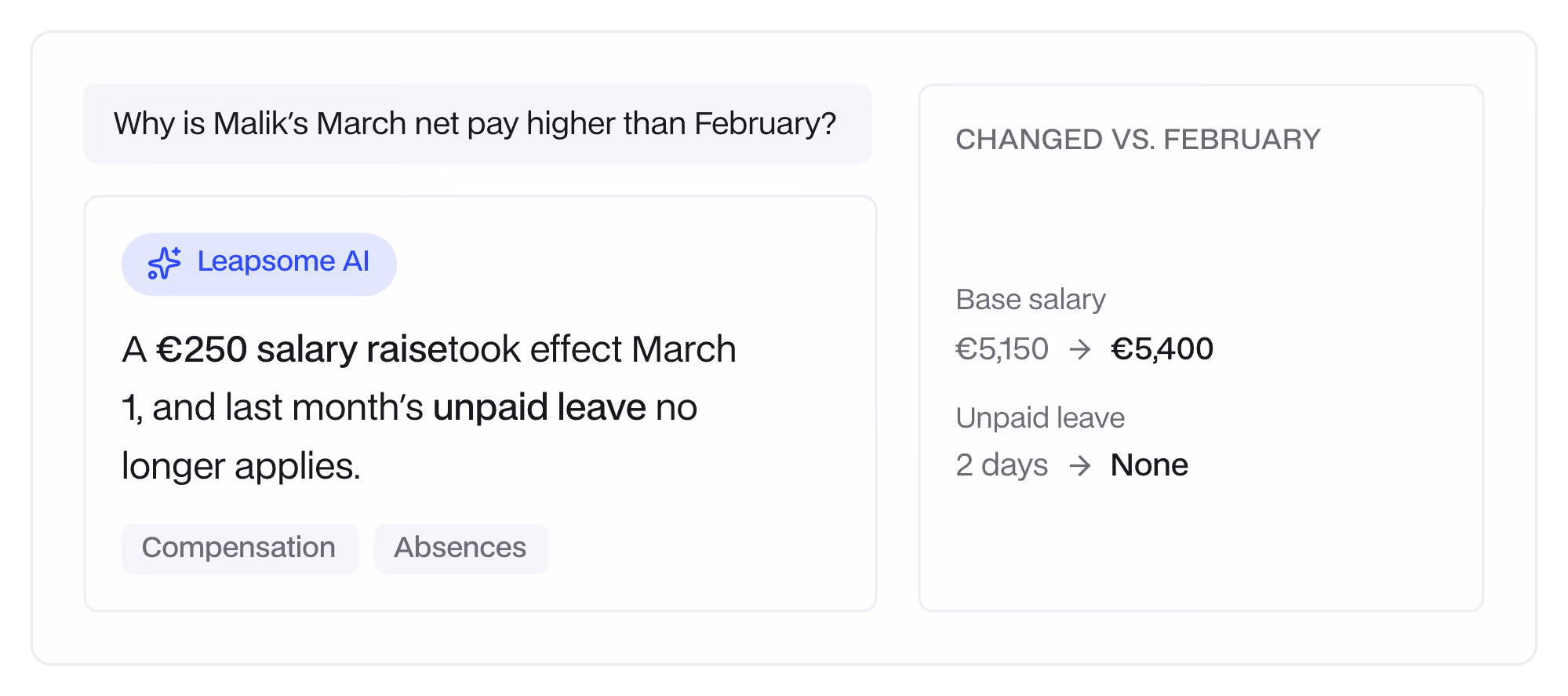Click the 'longer applies.' answer line
Image resolution: width=1568 pixels, height=696 pixels.
tap(241, 467)
